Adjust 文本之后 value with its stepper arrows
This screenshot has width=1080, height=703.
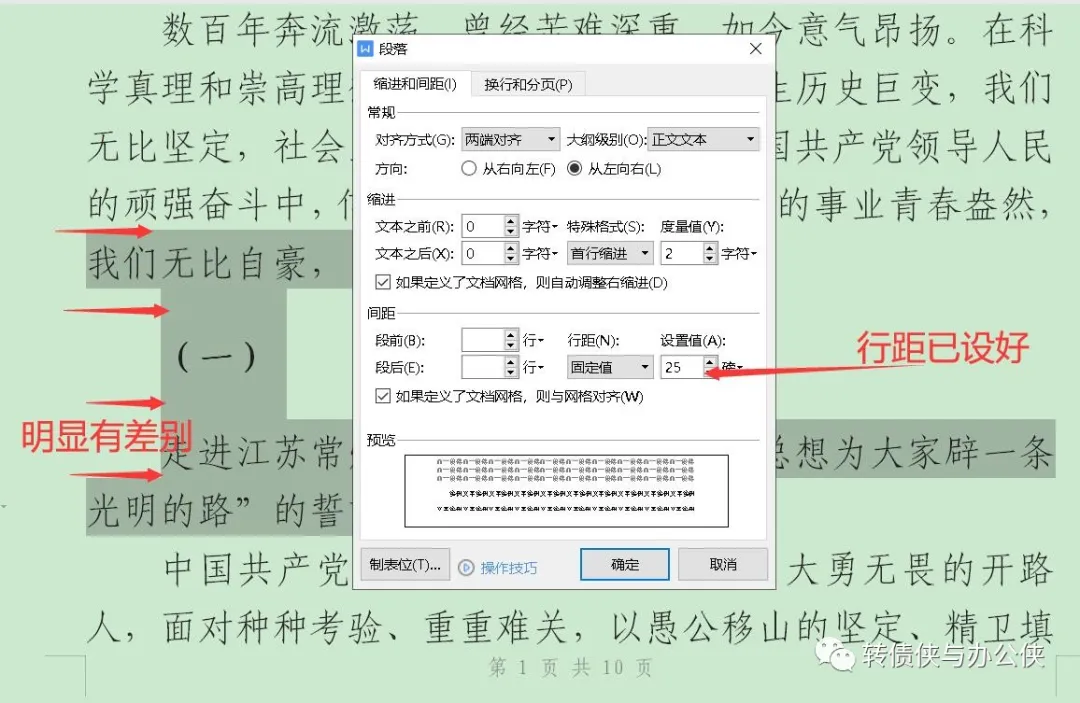pos(510,253)
